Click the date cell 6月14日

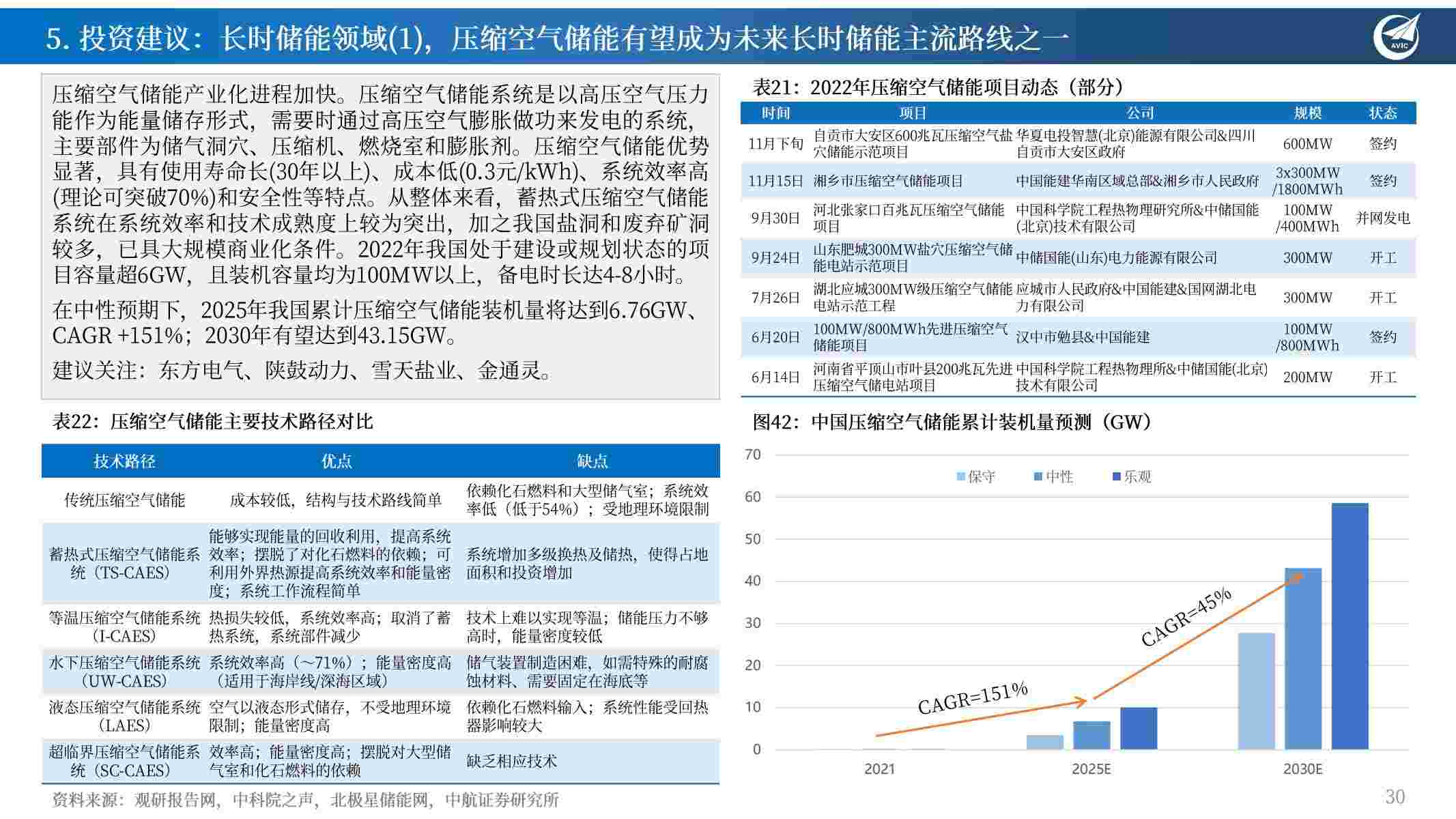coord(775,377)
